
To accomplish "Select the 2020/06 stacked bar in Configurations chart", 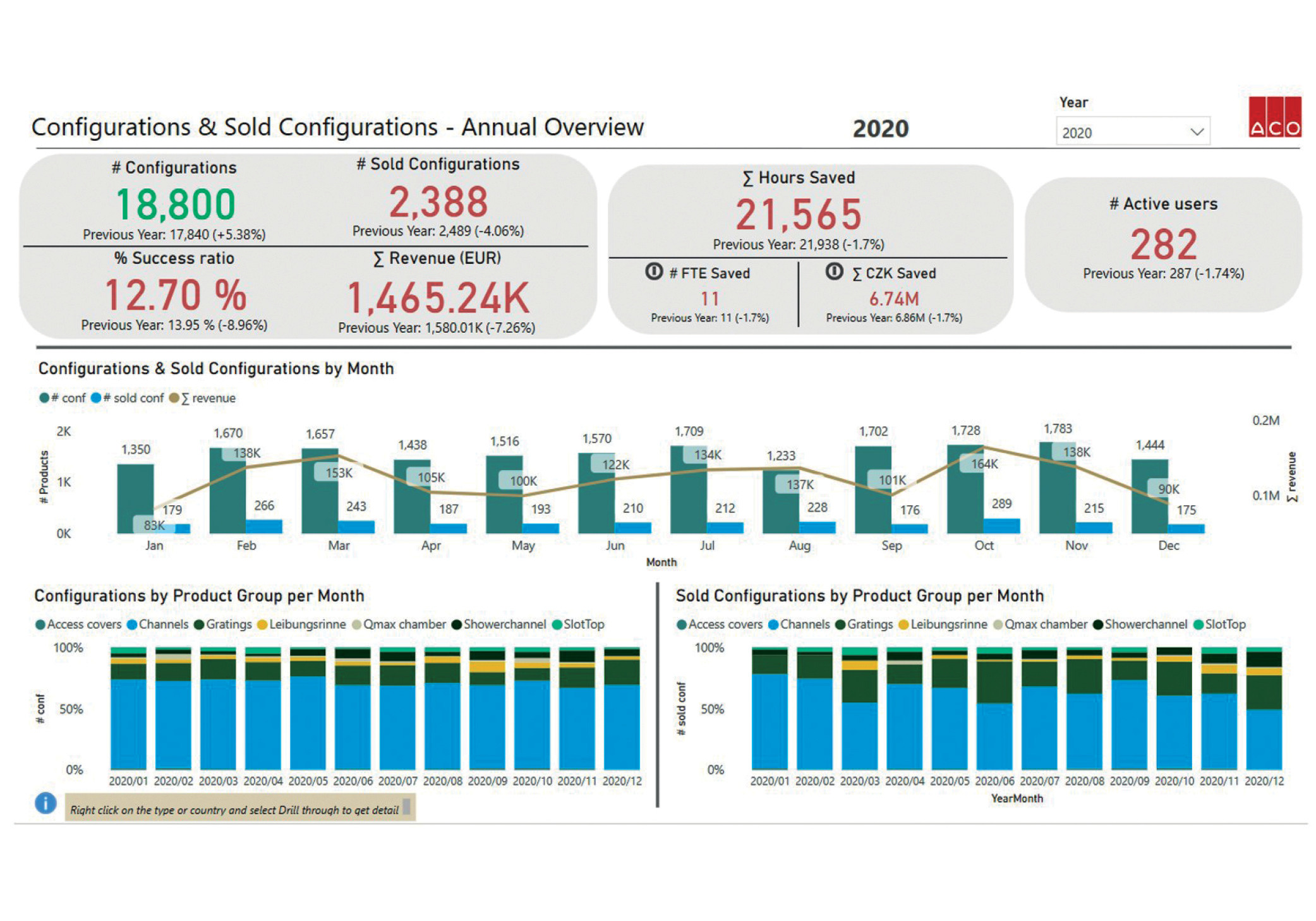I will click(353, 707).
